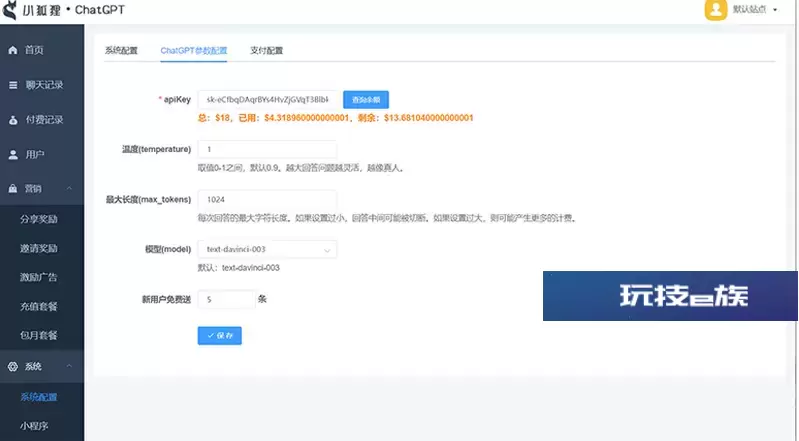This screenshot has width=799, height=441.
Task: Click the 用户 person icon
Action: [x=13, y=154]
